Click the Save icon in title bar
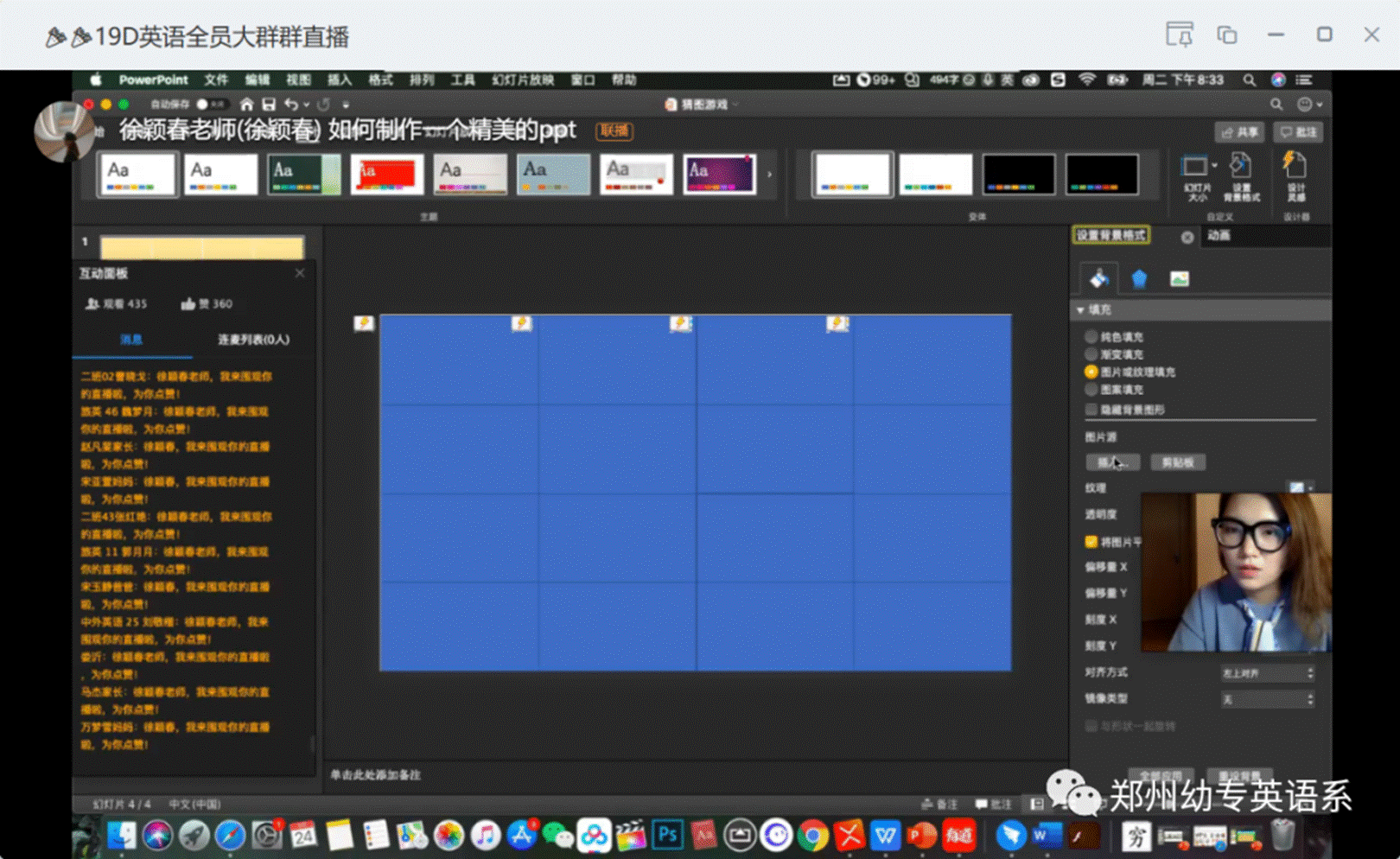Screen dimensions: 1400x859 (x=269, y=105)
